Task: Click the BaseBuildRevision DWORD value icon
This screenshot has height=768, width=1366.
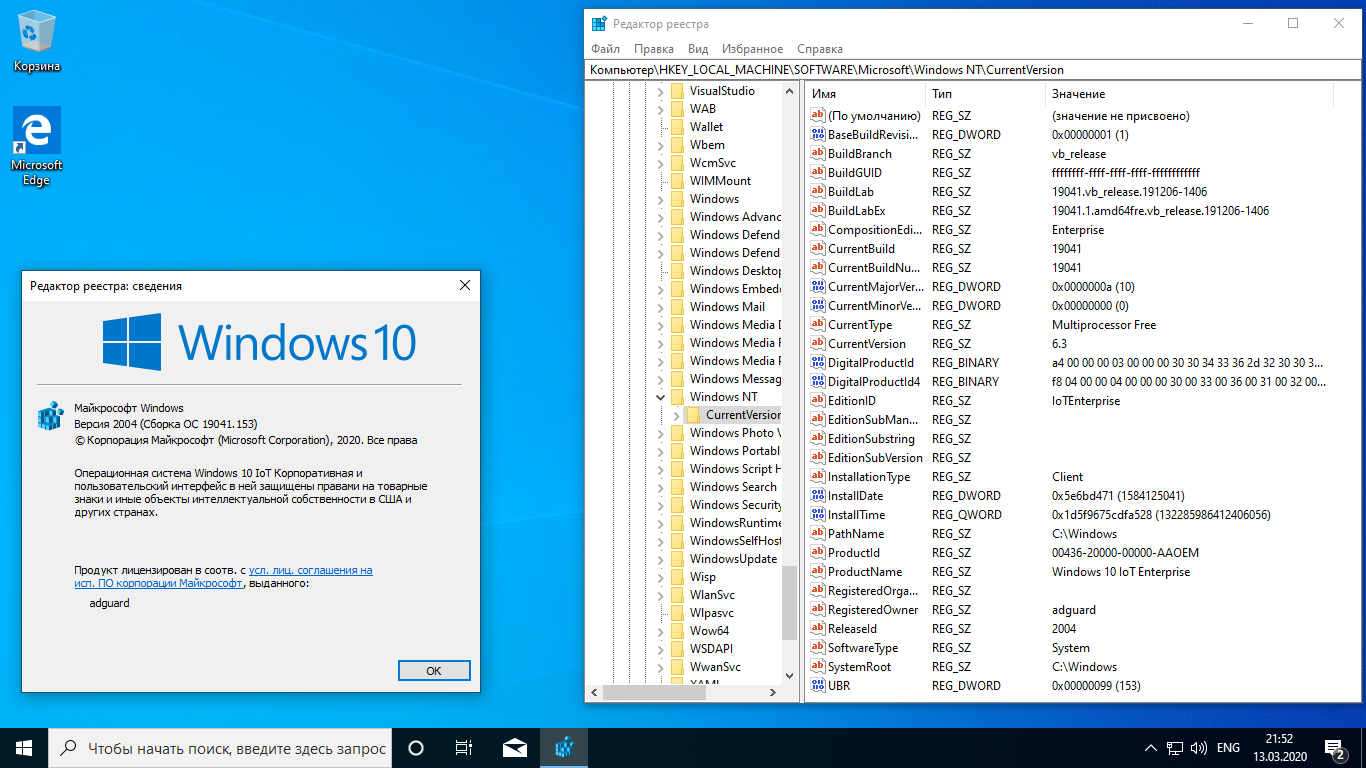Action: point(818,135)
